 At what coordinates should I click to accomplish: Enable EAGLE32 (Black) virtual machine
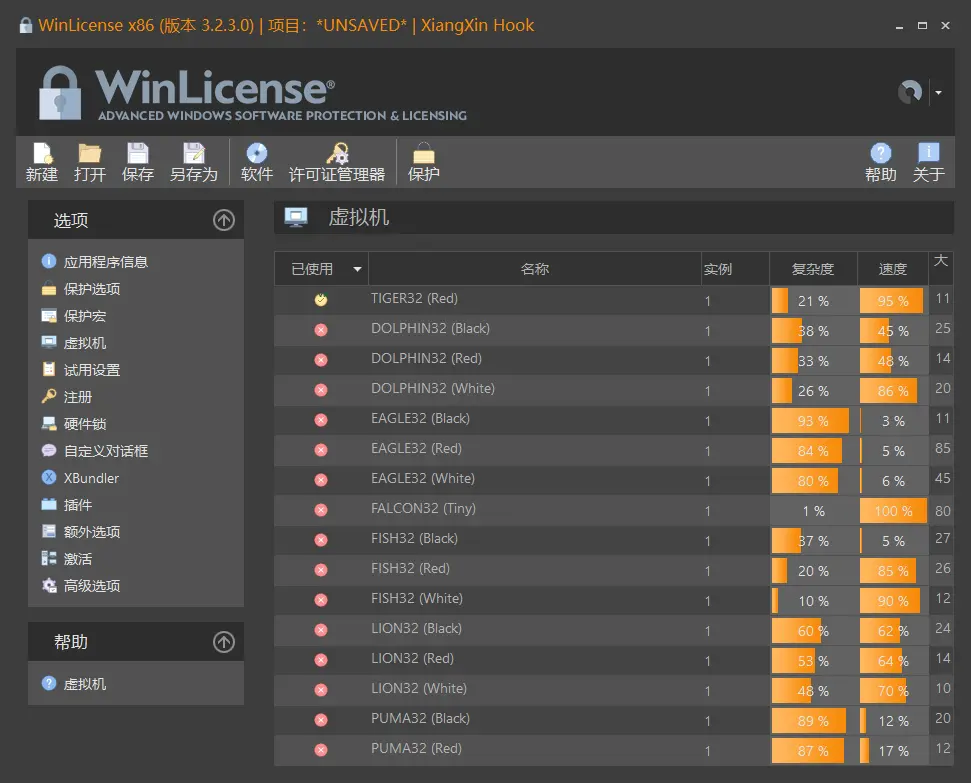pyautogui.click(x=321, y=420)
